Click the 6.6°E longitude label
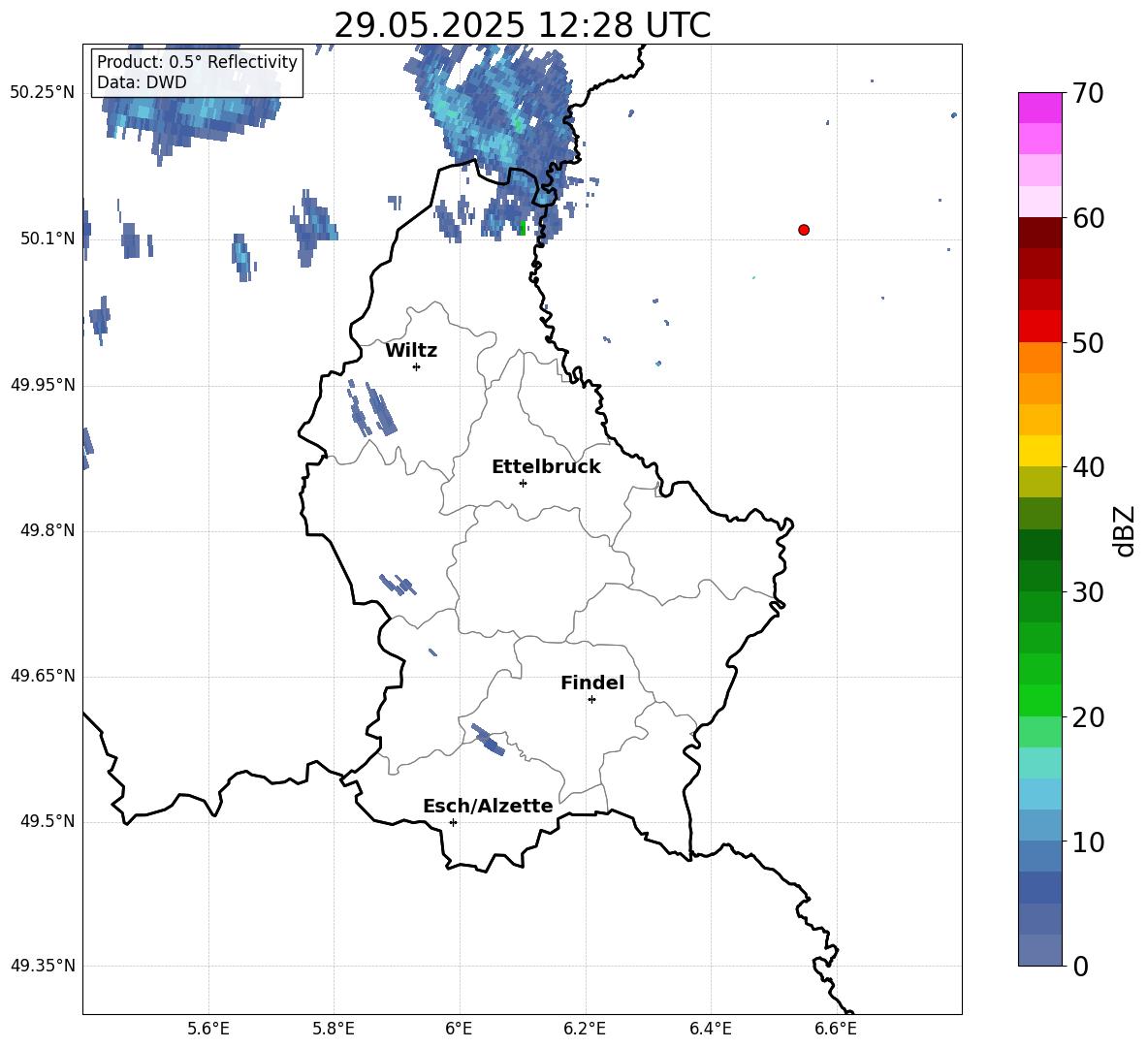 tap(836, 1029)
